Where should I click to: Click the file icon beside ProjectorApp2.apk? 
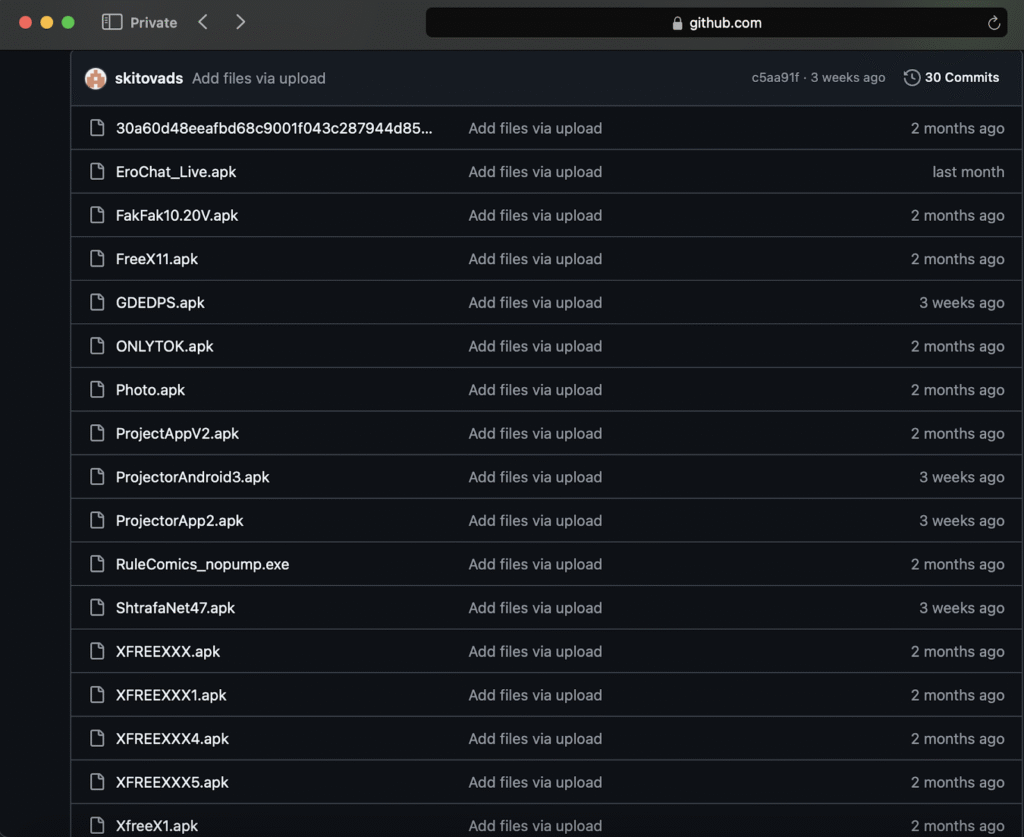97,520
